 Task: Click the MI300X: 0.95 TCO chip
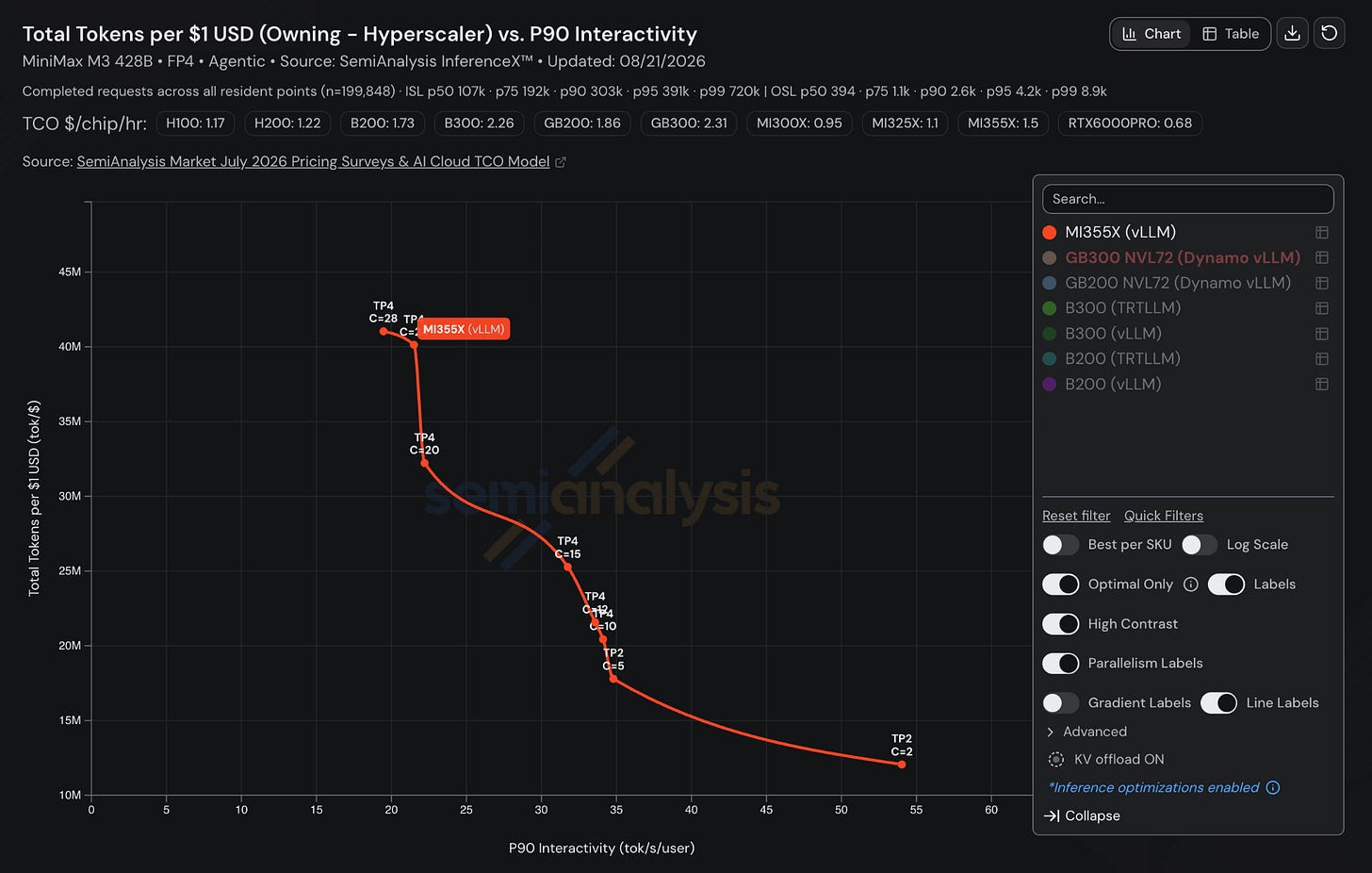(x=799, y=124)
